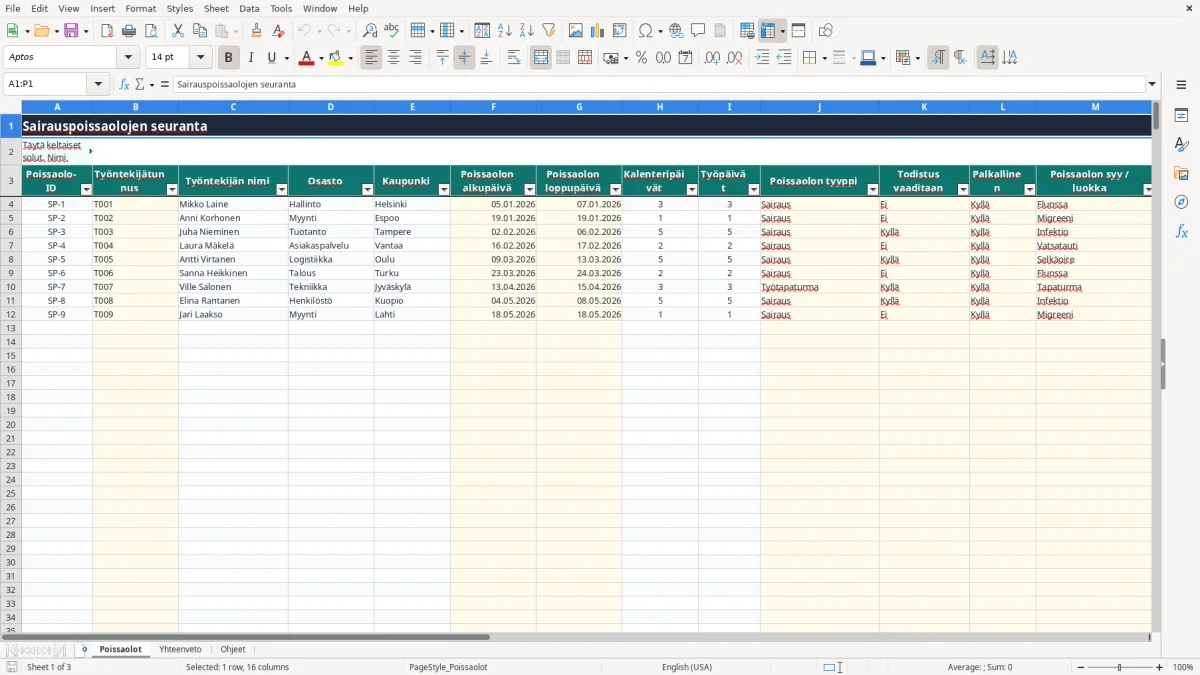1200x675 pixels.
Task: Run the spelling check tool
Action: 391,31
